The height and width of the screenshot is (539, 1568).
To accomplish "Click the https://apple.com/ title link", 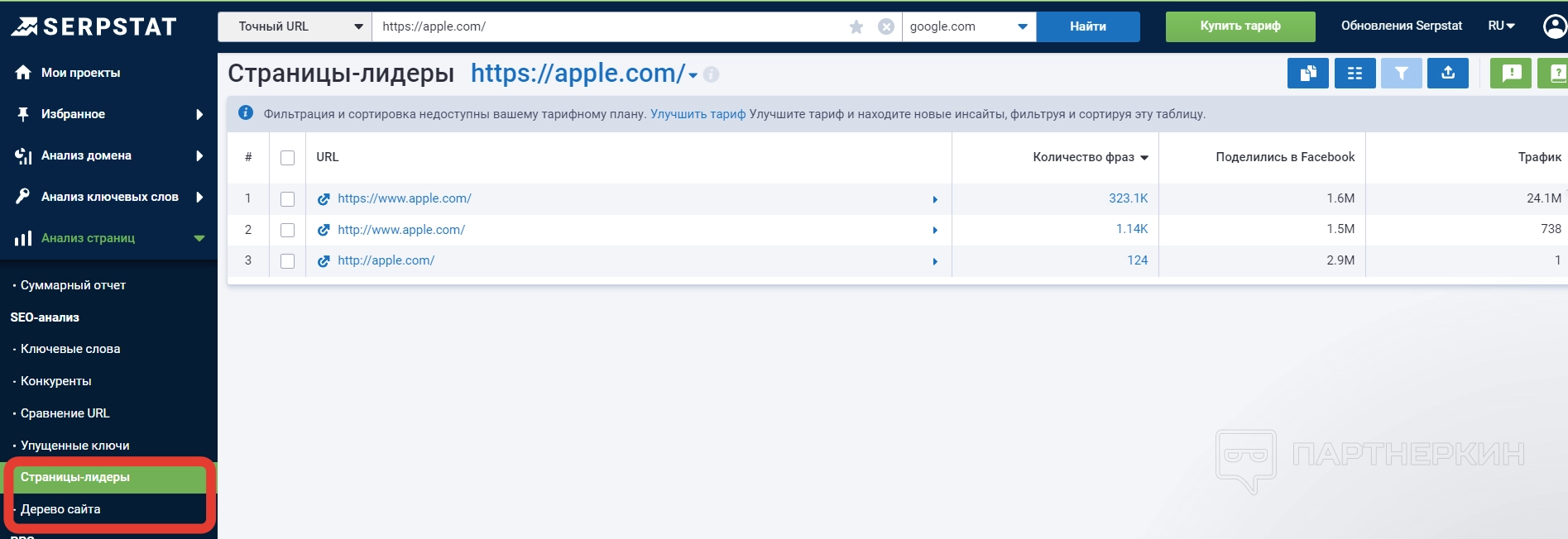I will click(x=578, y=74).
